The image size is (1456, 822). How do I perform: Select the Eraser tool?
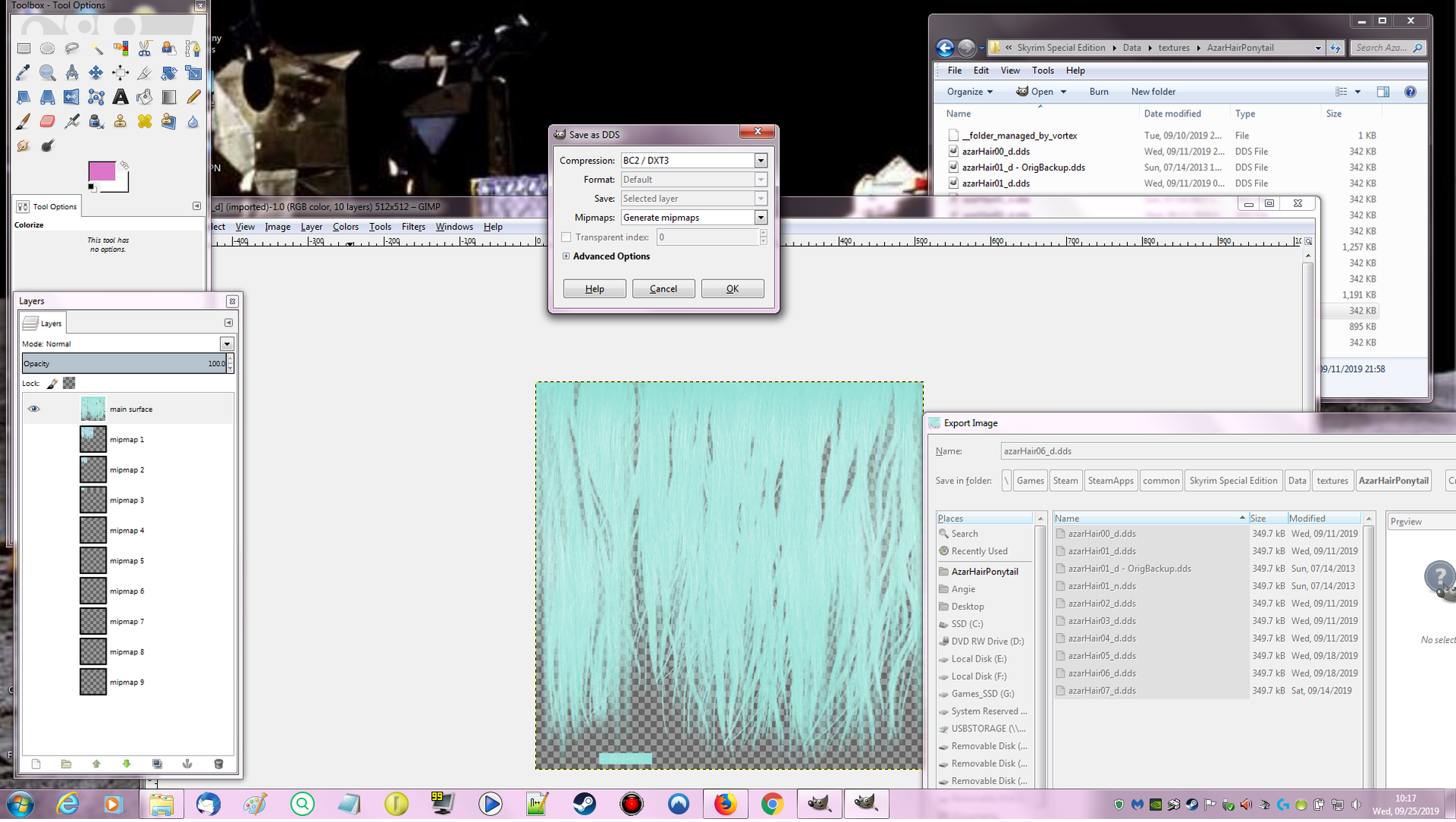point(47,122)
